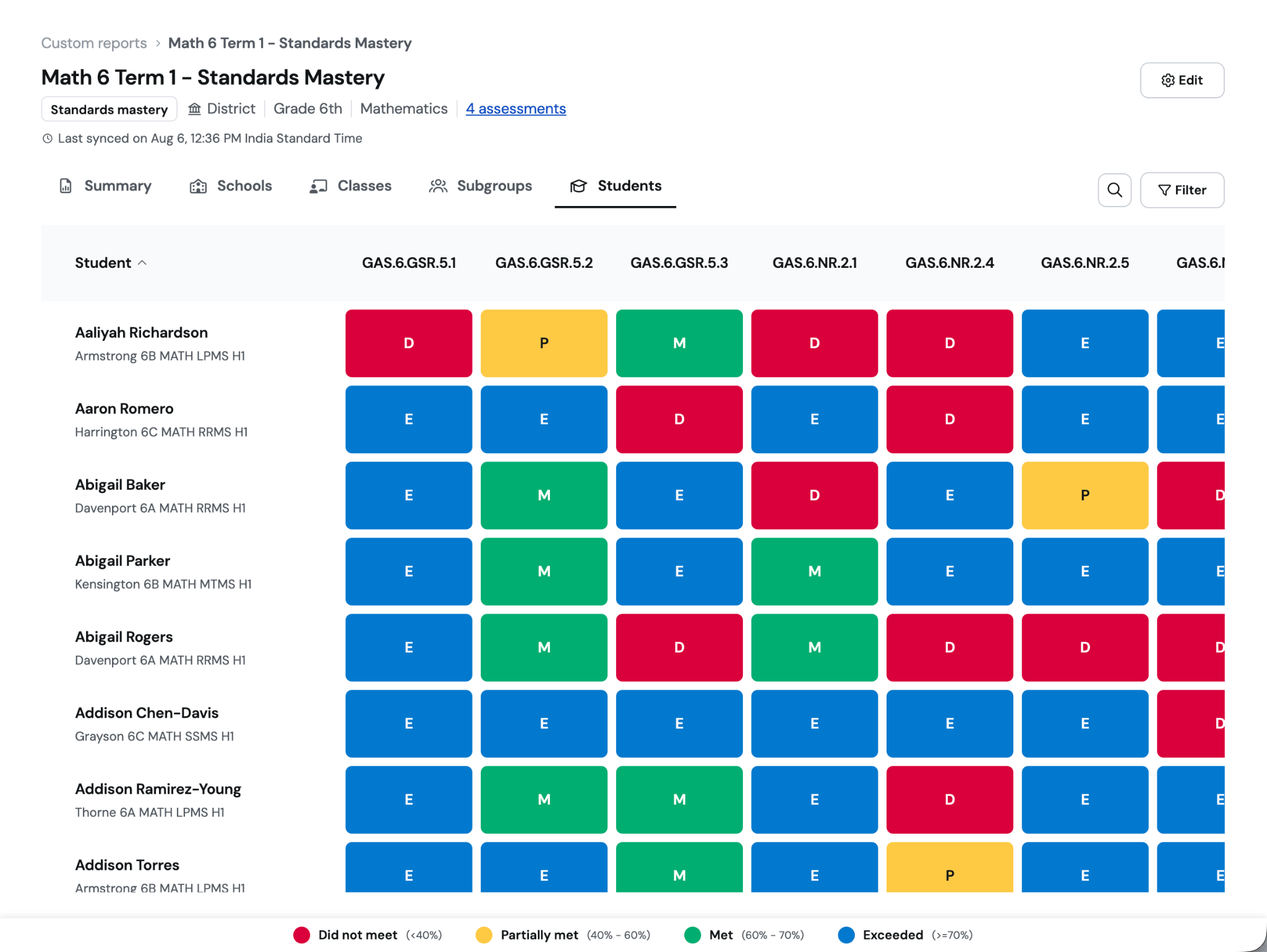
Task: Click the GAS.6.GSR.5.3 column header
Action: click(x=679, y=263)
